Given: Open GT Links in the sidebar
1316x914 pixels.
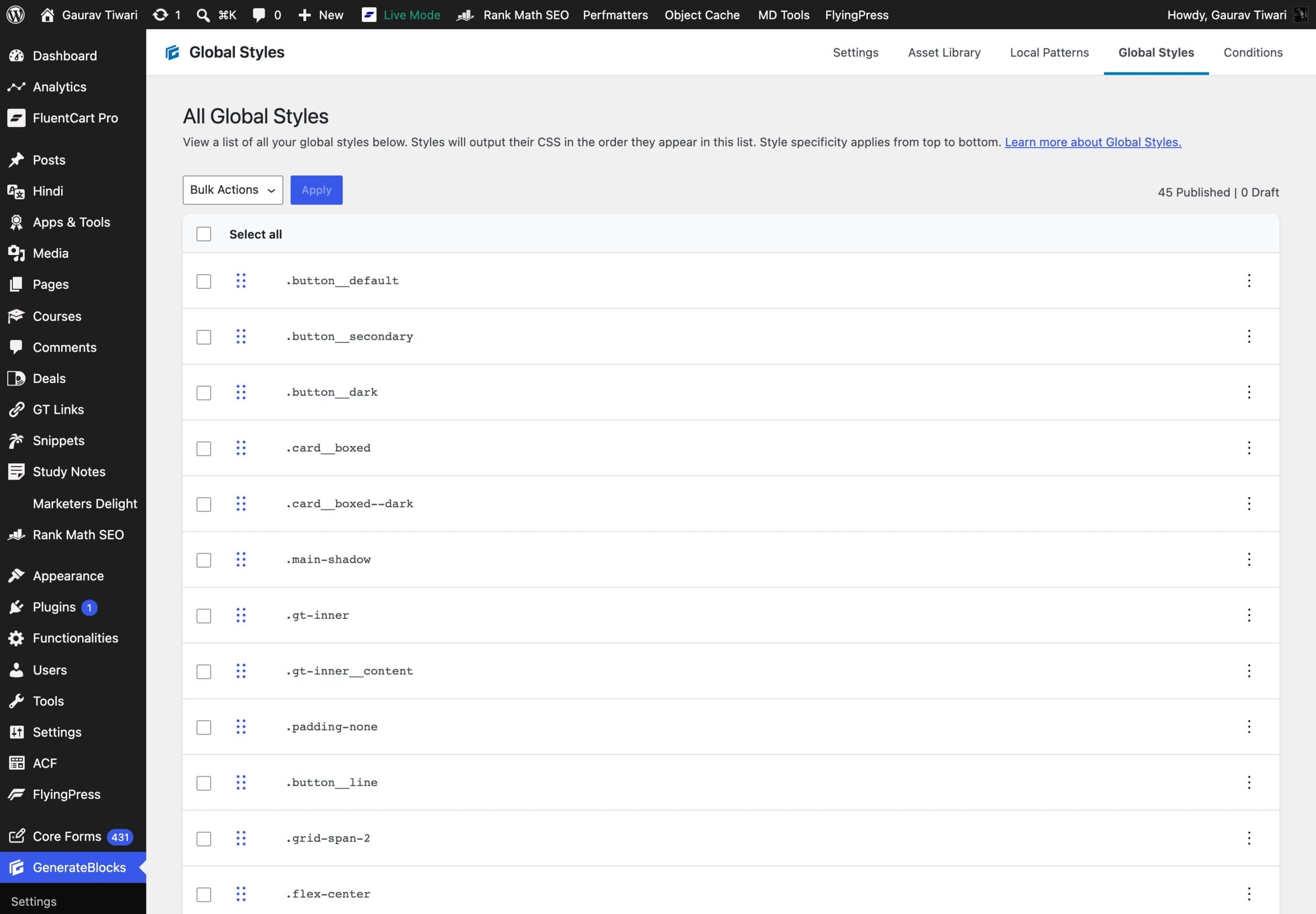Looking at the screenshot, I should [72, 410].
